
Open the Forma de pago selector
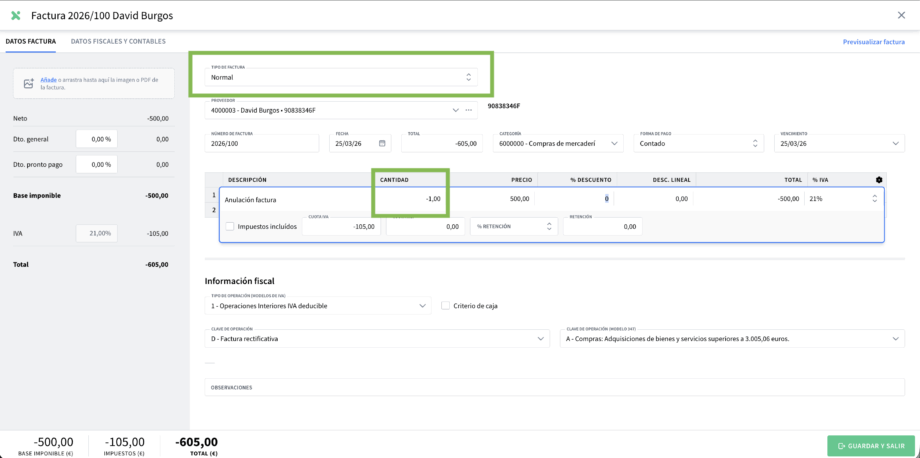701,143
